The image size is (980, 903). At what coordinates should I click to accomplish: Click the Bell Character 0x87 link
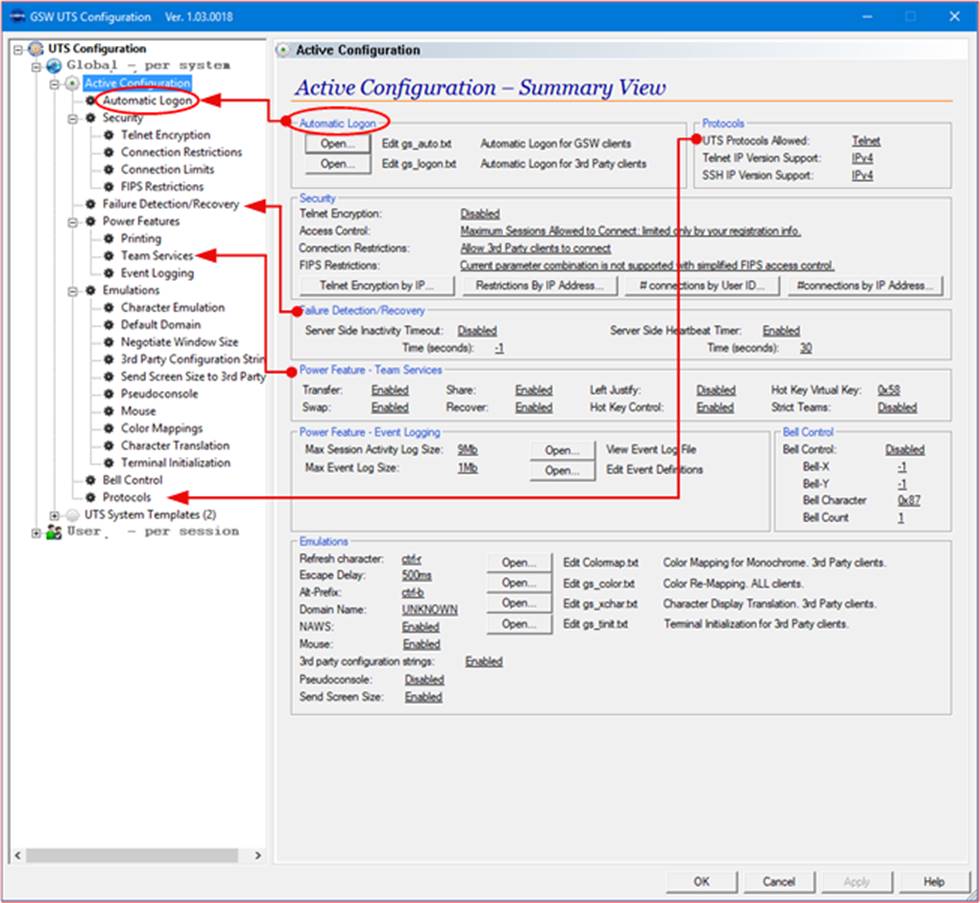coord(909,500)
